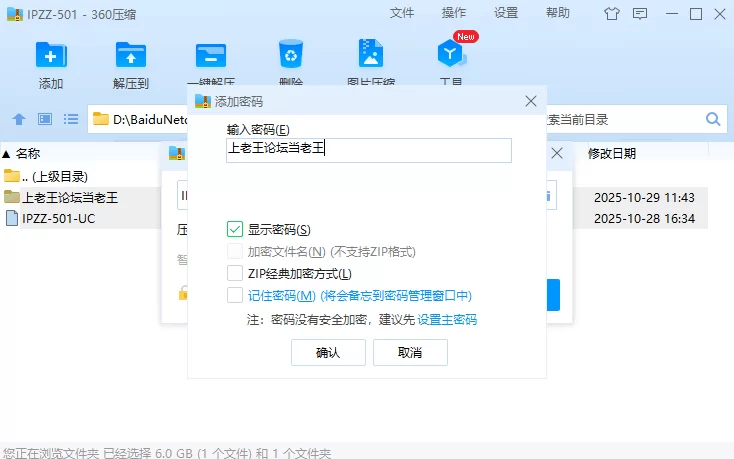Image resolution: width=734 pixels, height=459 pixels.
Task: Follow the 设置主密码 link
Action: click(x=447, y=320)
